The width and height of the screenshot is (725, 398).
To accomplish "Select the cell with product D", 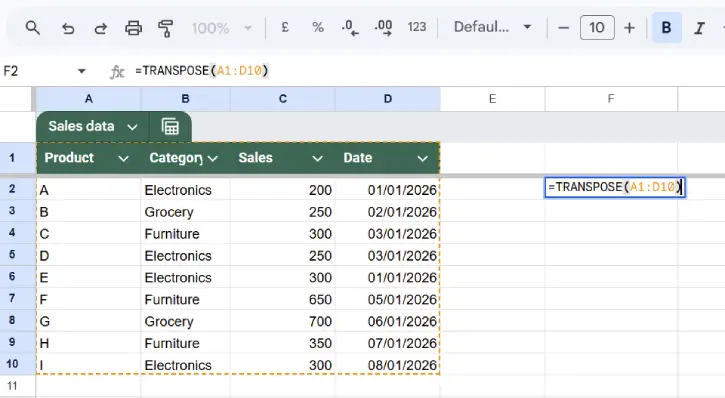I will point(88,255).
